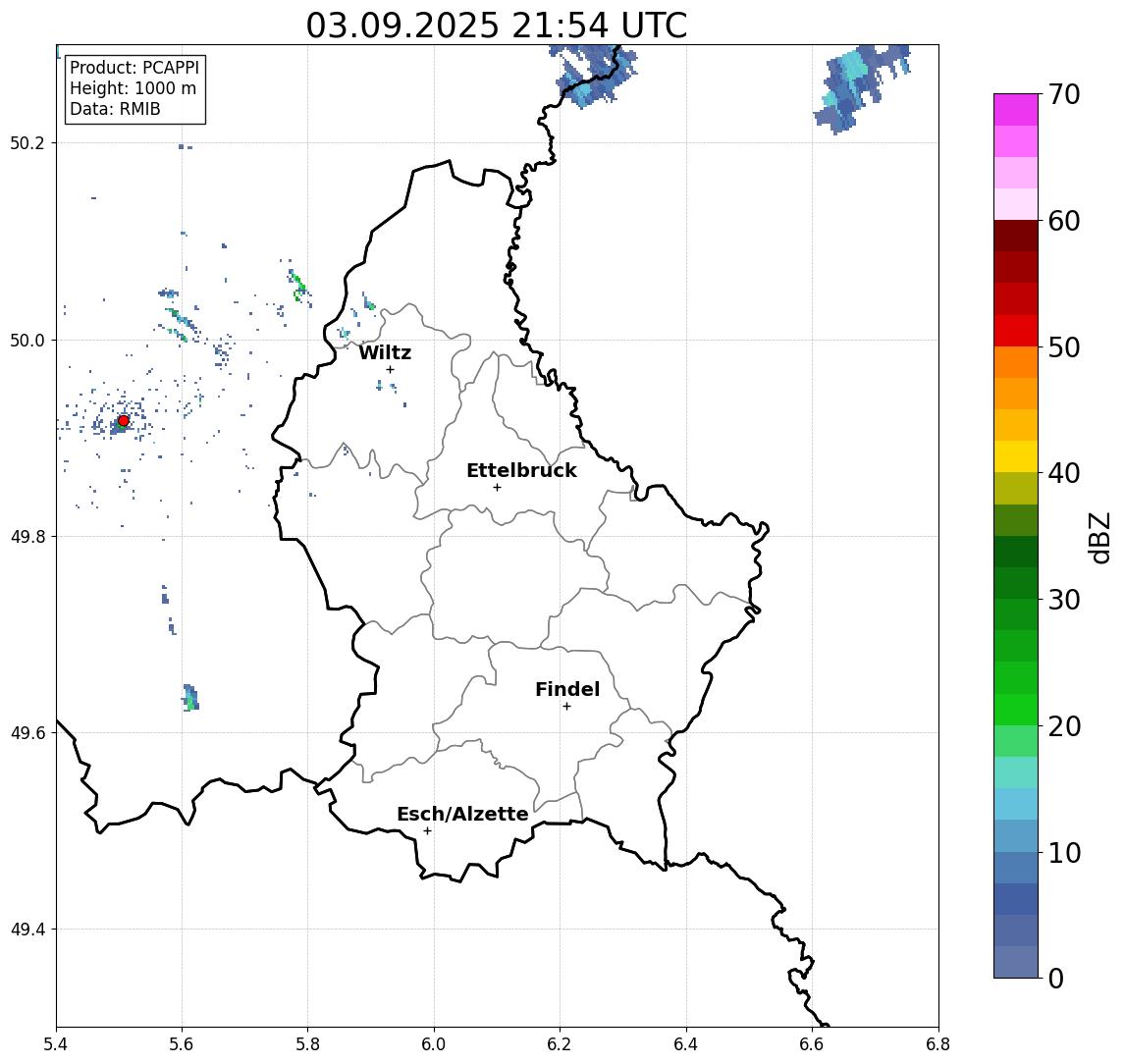Pick the bright red colorbar swatch at 50 dBZ

pyautogui.click(x=1016, y=331)
